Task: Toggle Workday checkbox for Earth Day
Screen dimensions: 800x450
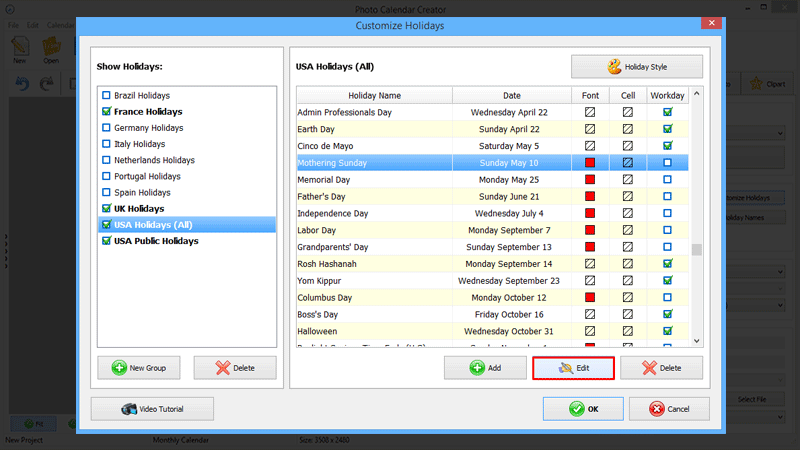Action: click(x=667, y=129)
